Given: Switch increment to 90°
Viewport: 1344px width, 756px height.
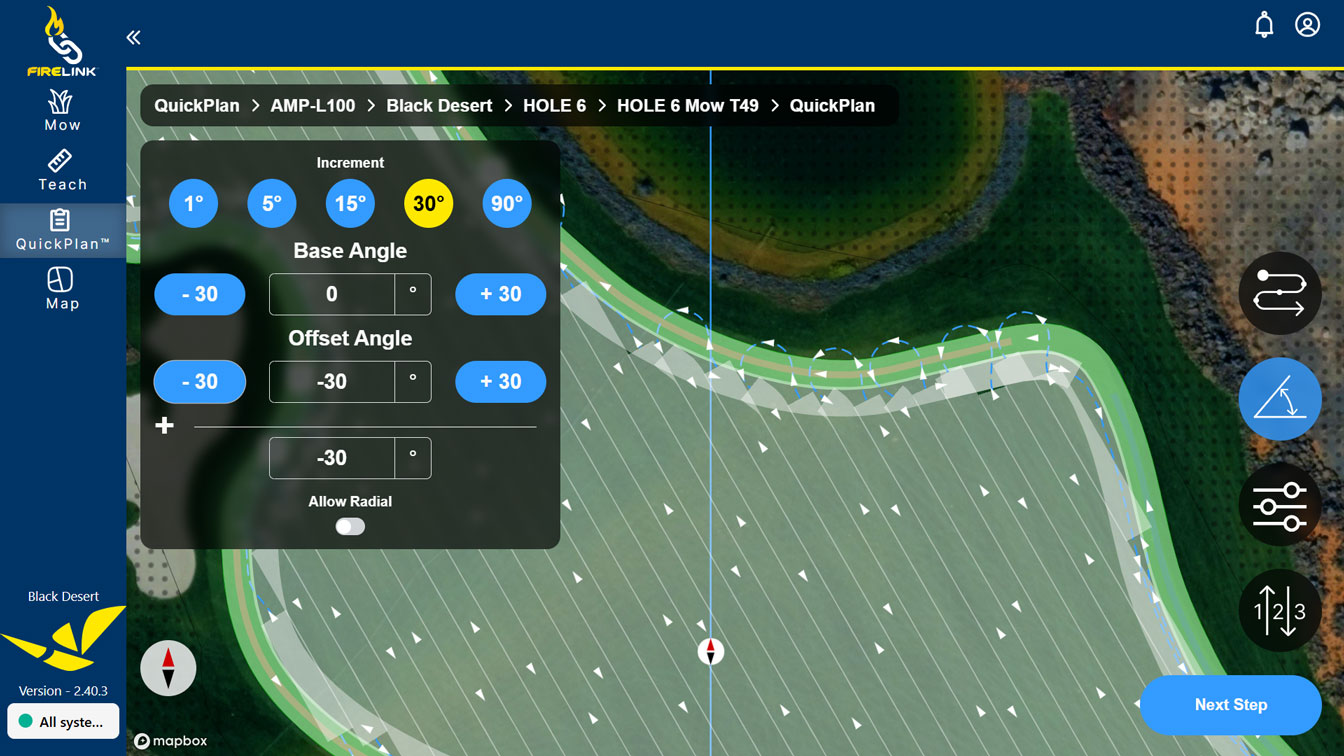Looking at the screenshot, I should pos(507,202).
